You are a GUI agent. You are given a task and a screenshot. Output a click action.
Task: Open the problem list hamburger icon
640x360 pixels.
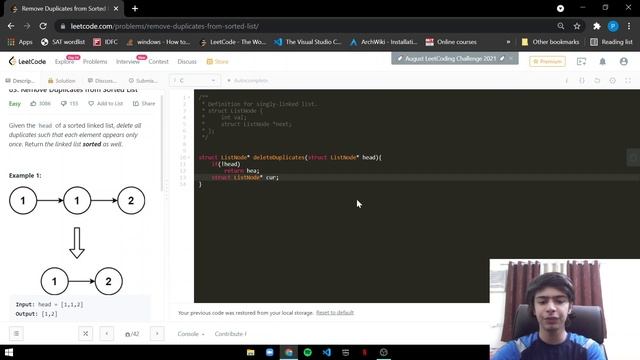click(x=16, y=333)
